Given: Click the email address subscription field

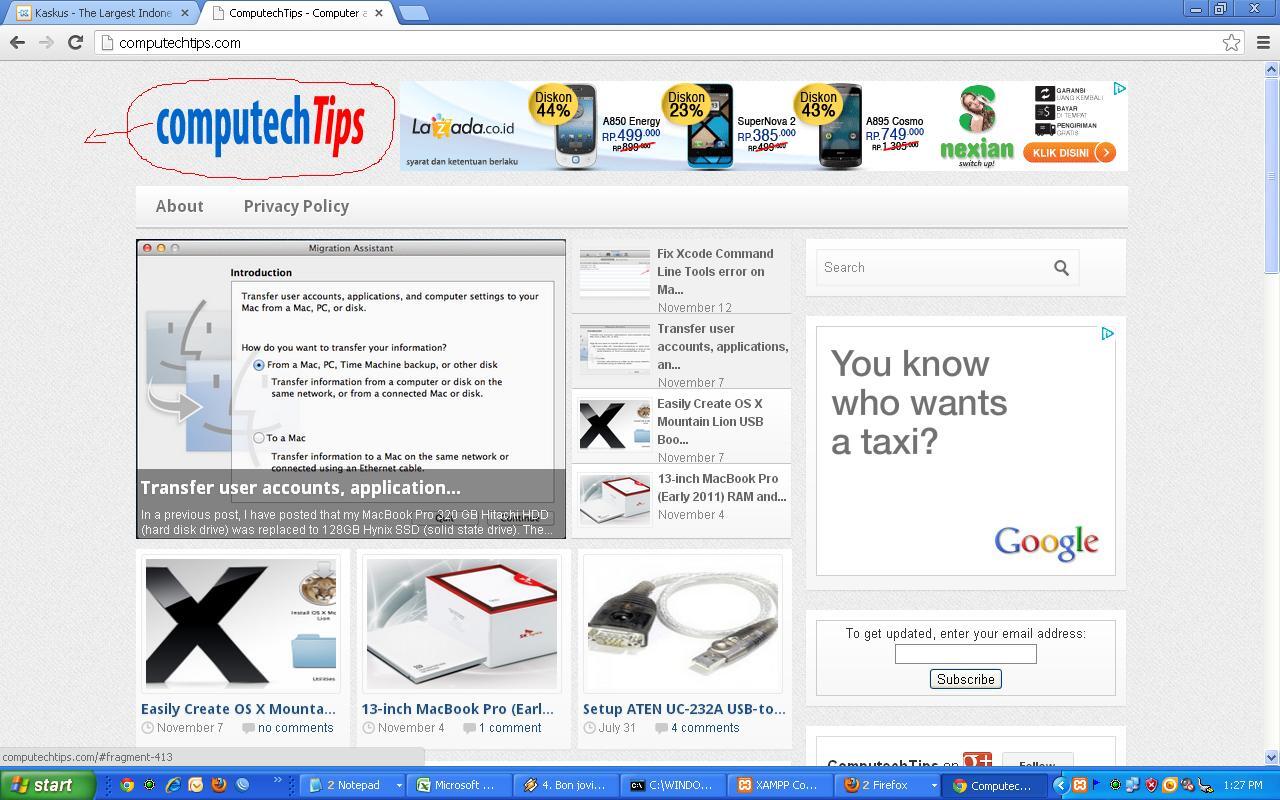Looking at the screenshot, I should tap(965, 654).
